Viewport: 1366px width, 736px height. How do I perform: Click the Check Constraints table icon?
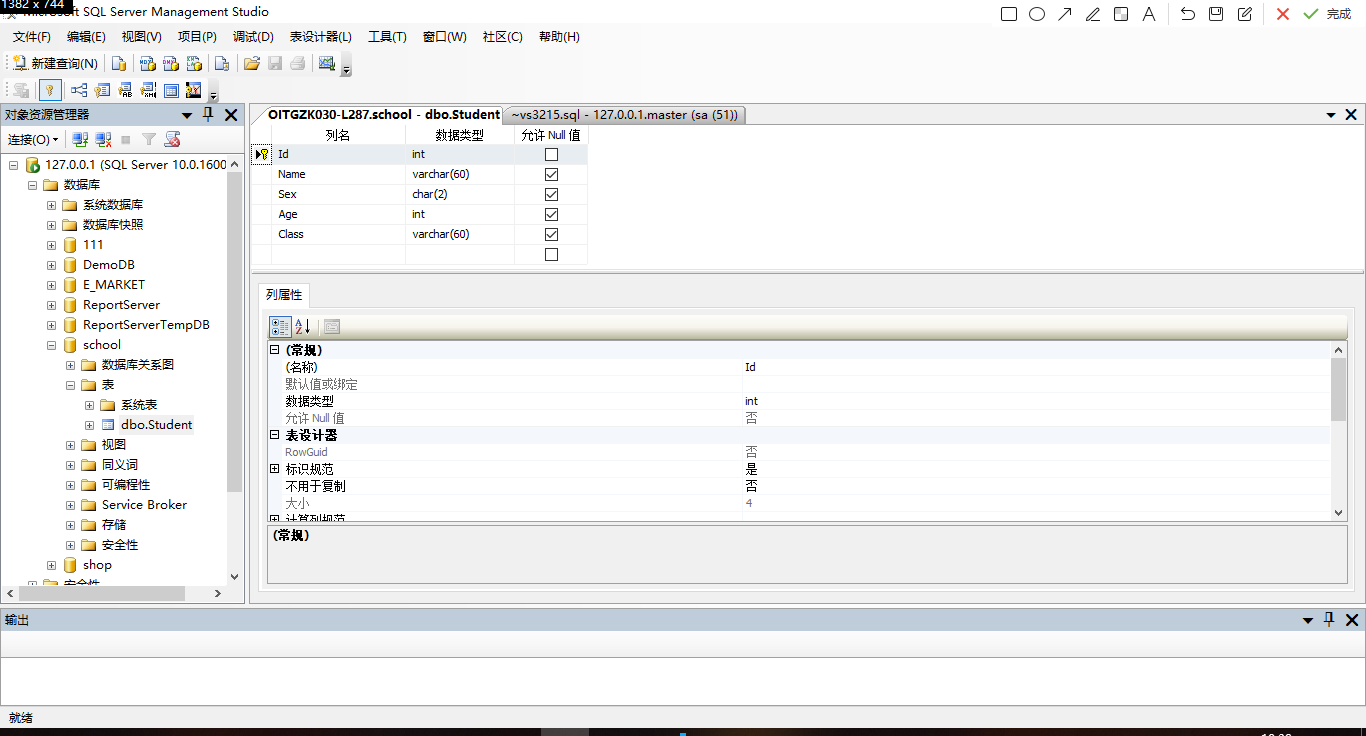[171, 90]
